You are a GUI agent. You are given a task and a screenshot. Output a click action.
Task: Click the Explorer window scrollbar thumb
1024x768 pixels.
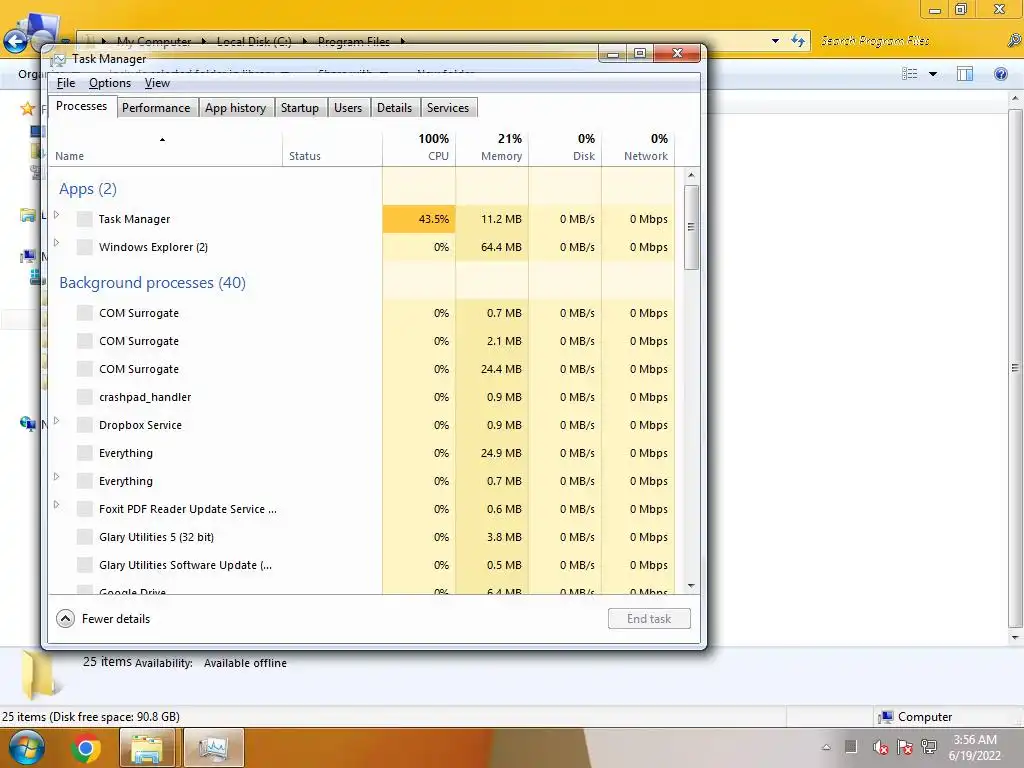point(1015,367)
